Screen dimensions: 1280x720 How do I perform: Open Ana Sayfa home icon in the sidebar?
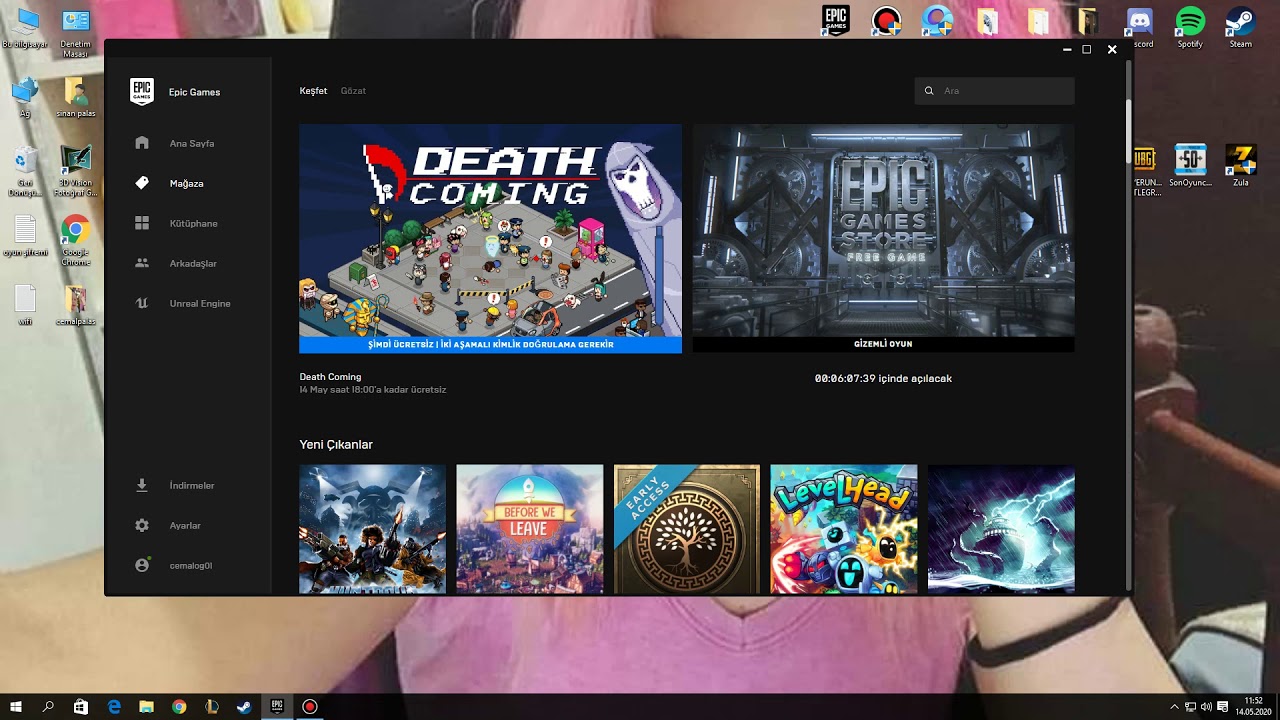142,143
